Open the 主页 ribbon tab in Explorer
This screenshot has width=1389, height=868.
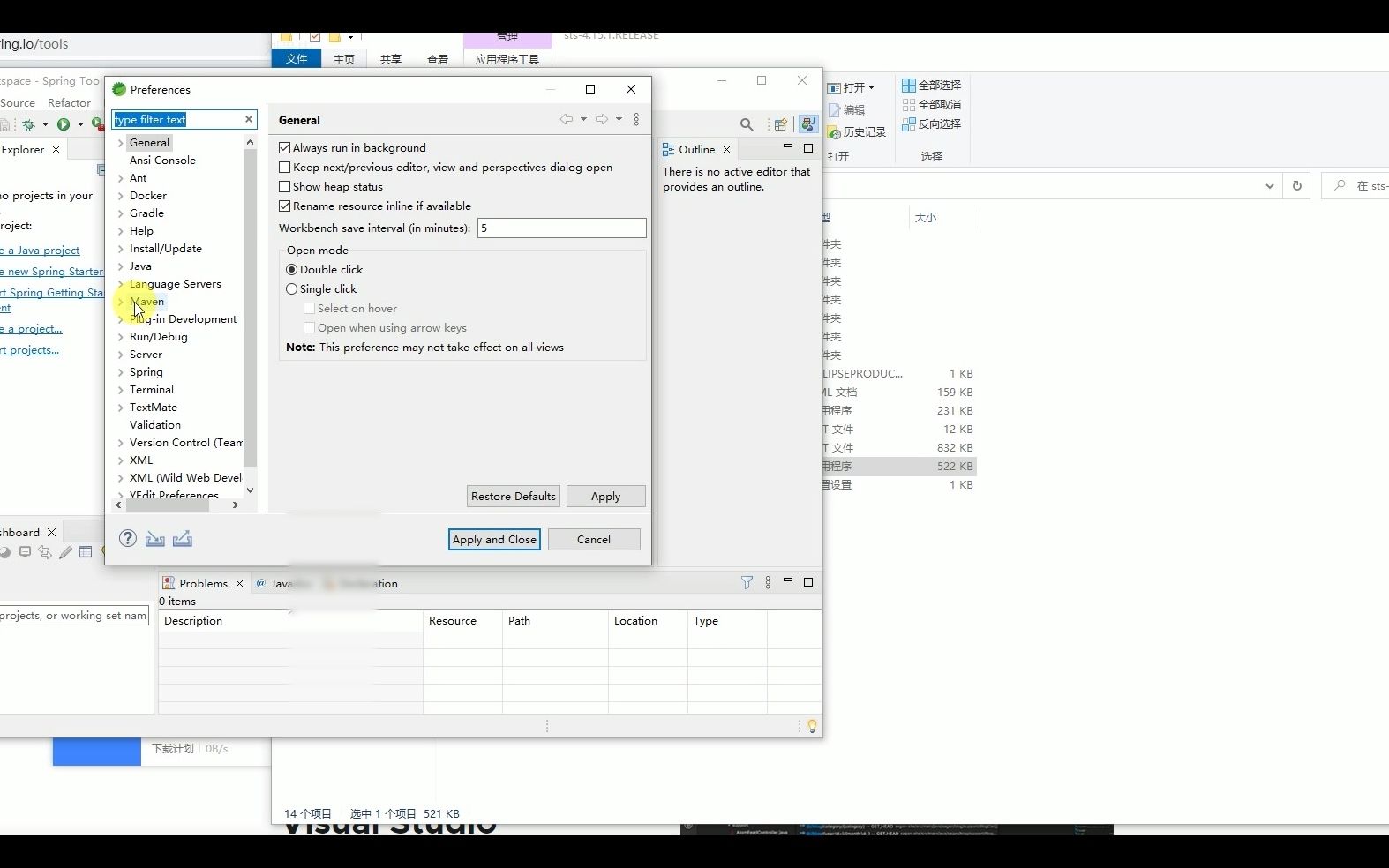coord(344,59)
